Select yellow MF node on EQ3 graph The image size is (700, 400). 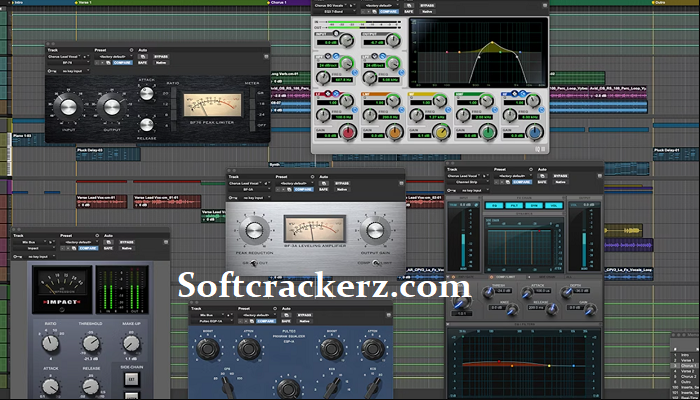[x=492, y=43]
